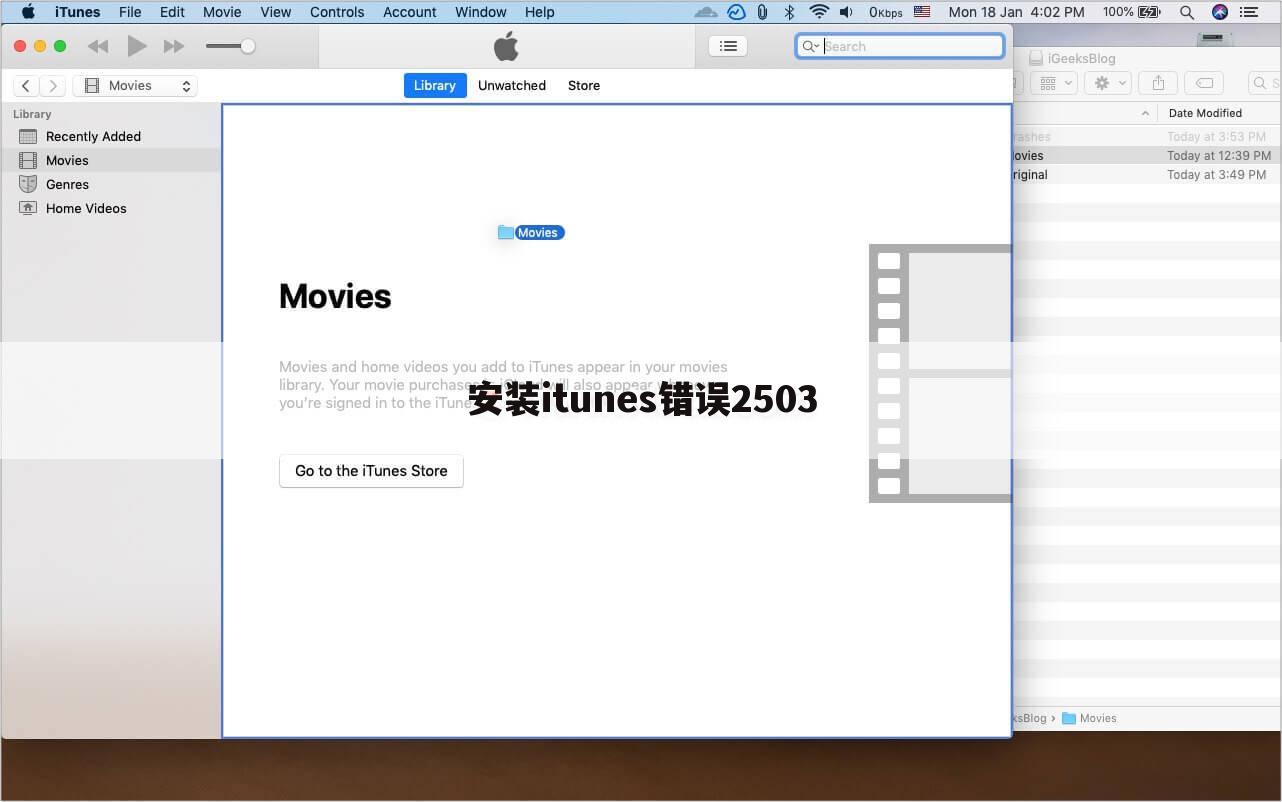Click the paperclip menu bar icon
Screen dimensions: 1282x802
763,12
